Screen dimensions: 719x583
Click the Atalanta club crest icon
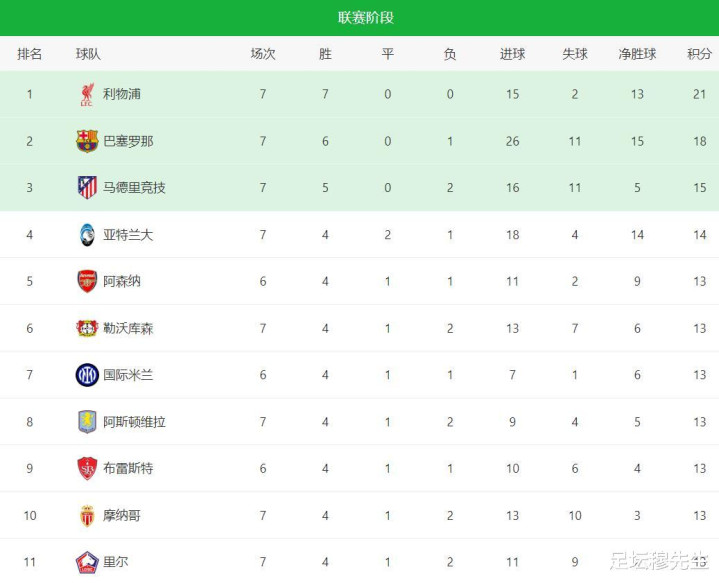point(87,234)
